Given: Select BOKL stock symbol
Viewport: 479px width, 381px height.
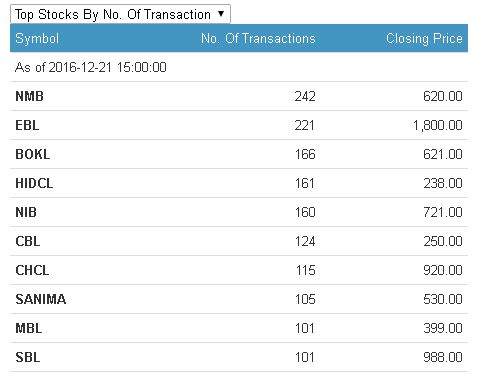Looking at the screenshot, I should 33,154.
